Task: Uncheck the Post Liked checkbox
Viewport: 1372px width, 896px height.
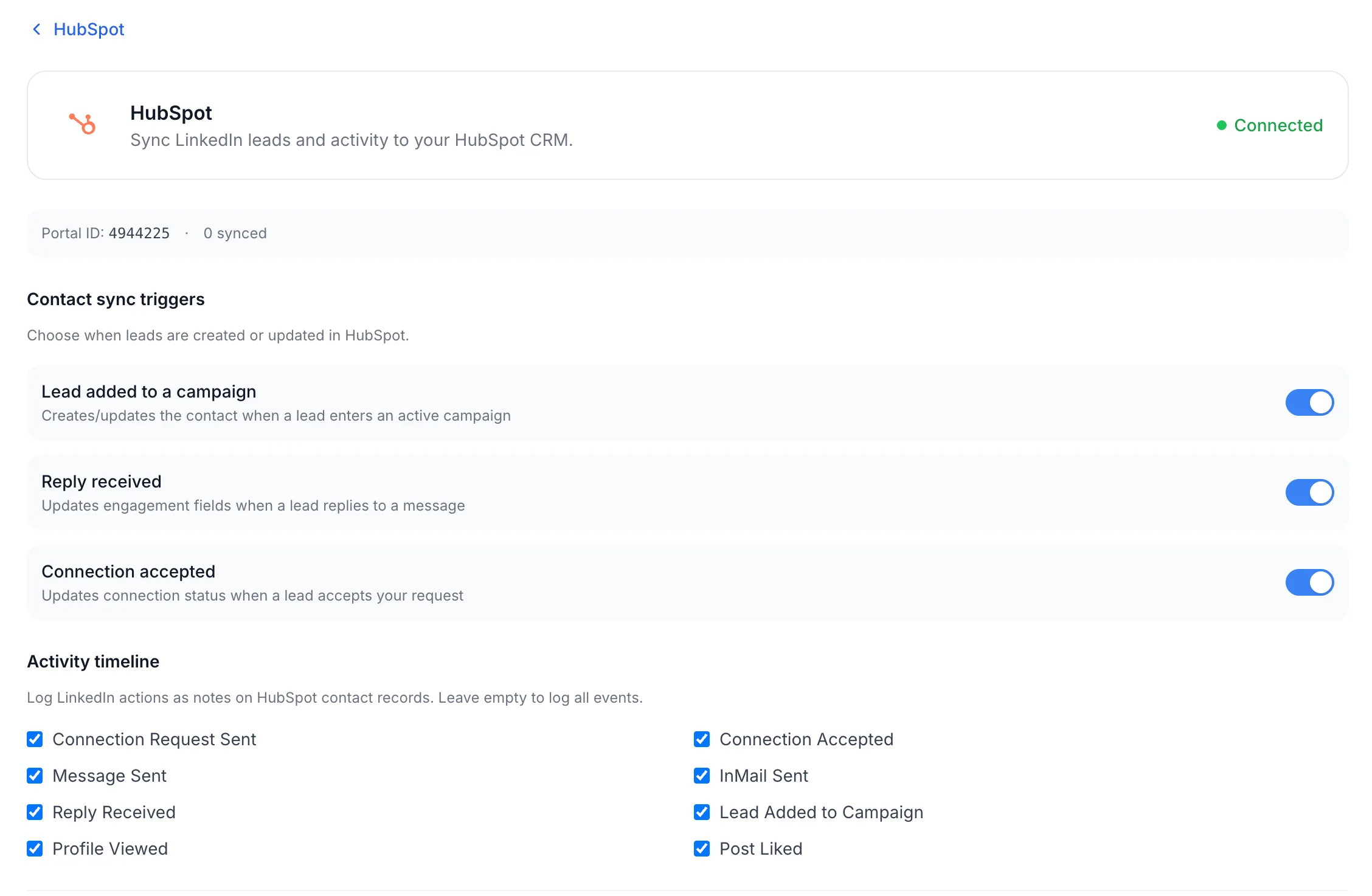Action: click(702, 849)
